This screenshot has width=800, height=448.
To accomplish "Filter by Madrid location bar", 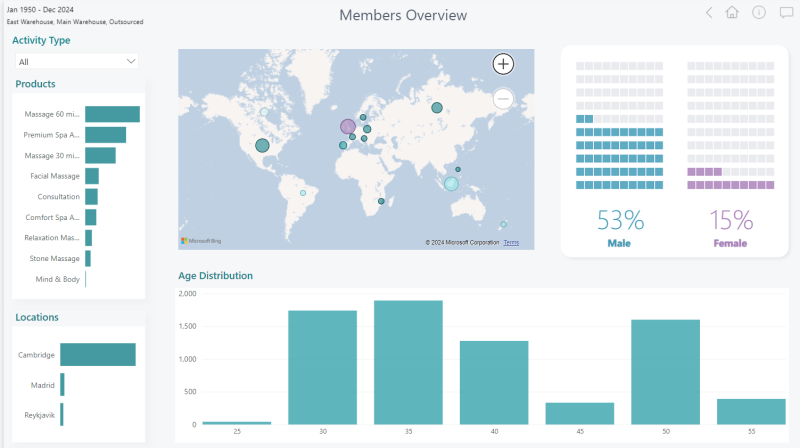I will click(62, 385).
